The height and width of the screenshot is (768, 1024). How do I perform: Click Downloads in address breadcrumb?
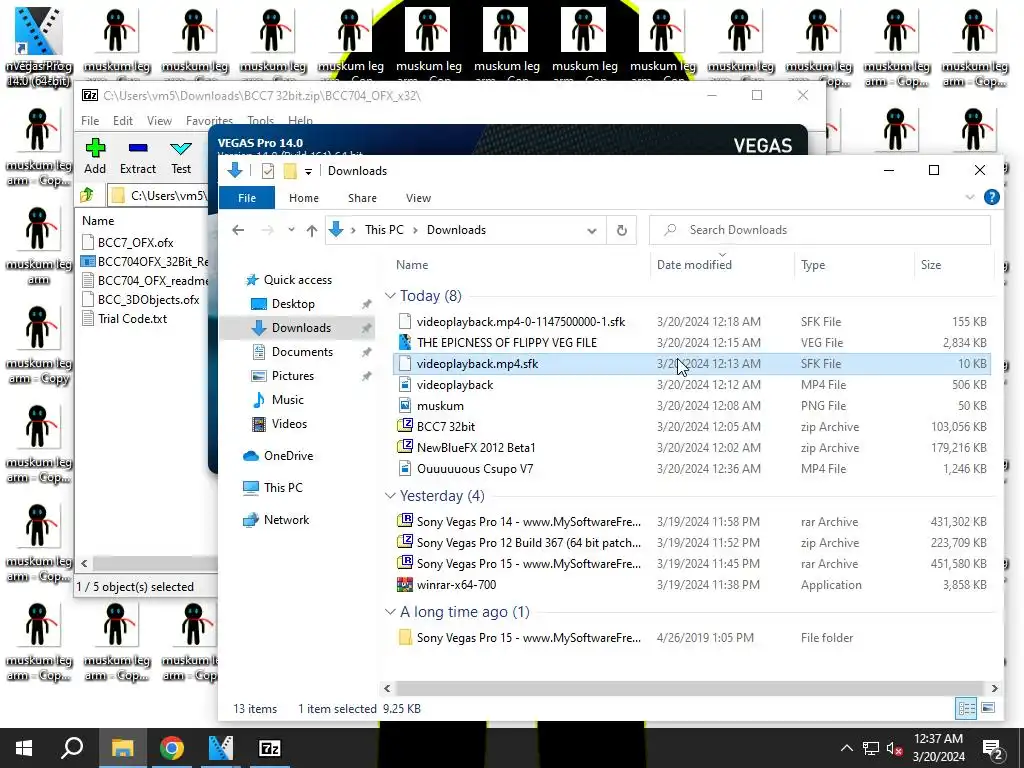tap(456, 230)
